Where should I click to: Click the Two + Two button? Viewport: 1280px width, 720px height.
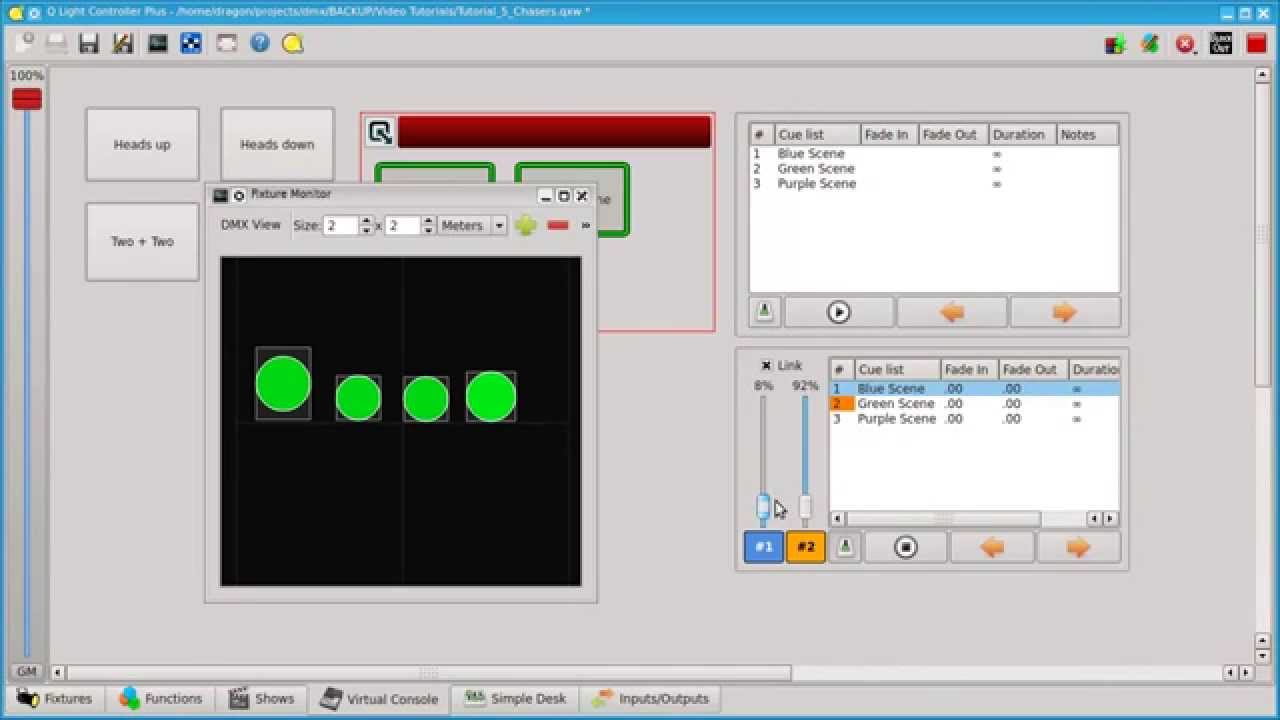tap(142, 241)
